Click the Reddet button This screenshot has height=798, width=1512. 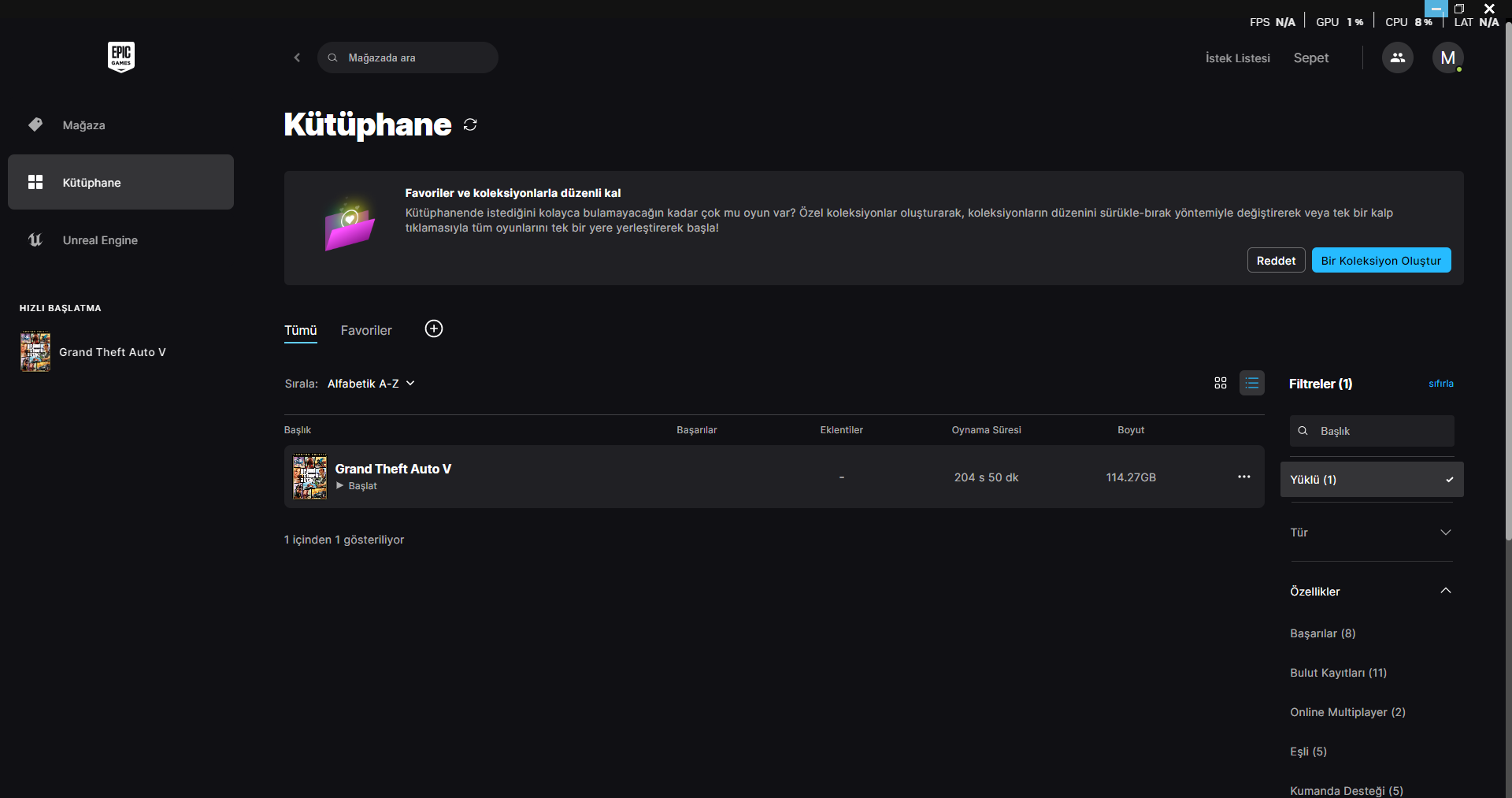pos(1277,260)
